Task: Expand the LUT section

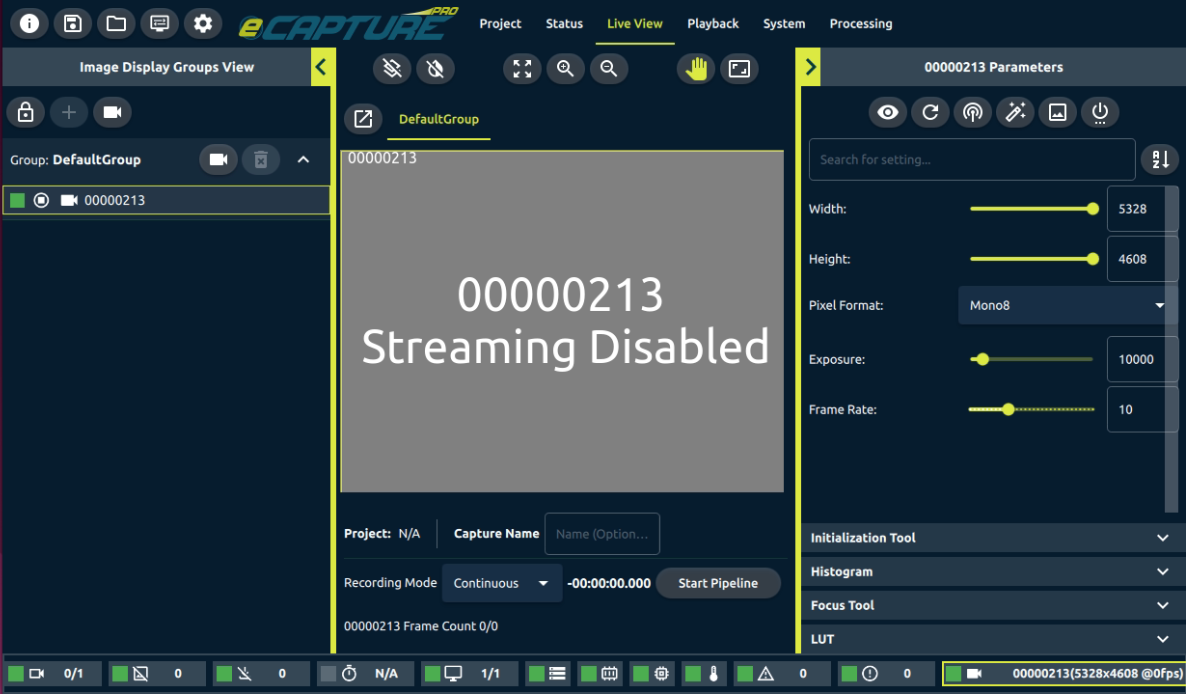Action: tap(992, 639)
